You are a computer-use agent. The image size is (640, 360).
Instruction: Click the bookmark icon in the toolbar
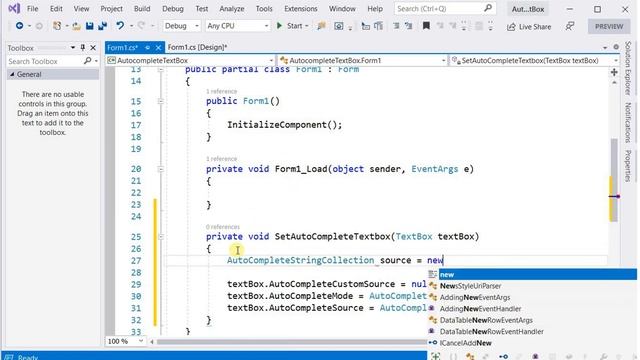click(426, 26)
